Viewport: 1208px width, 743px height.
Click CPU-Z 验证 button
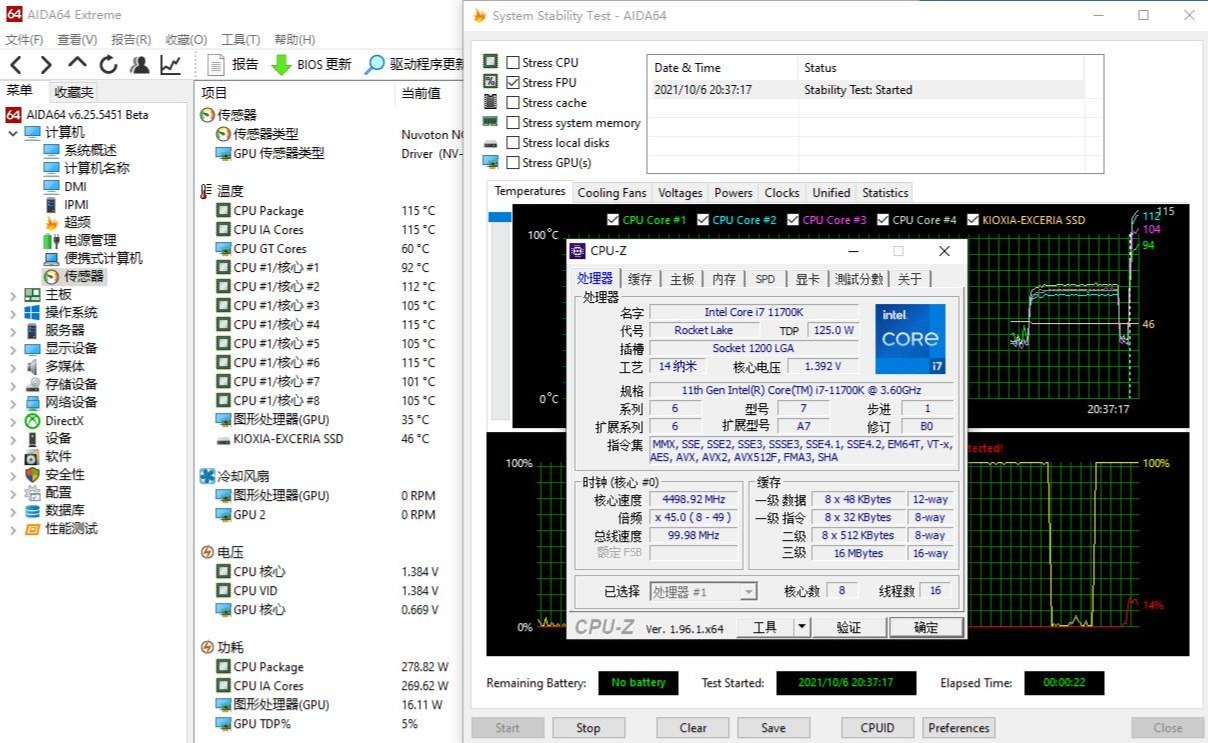(x=848, y=627)
